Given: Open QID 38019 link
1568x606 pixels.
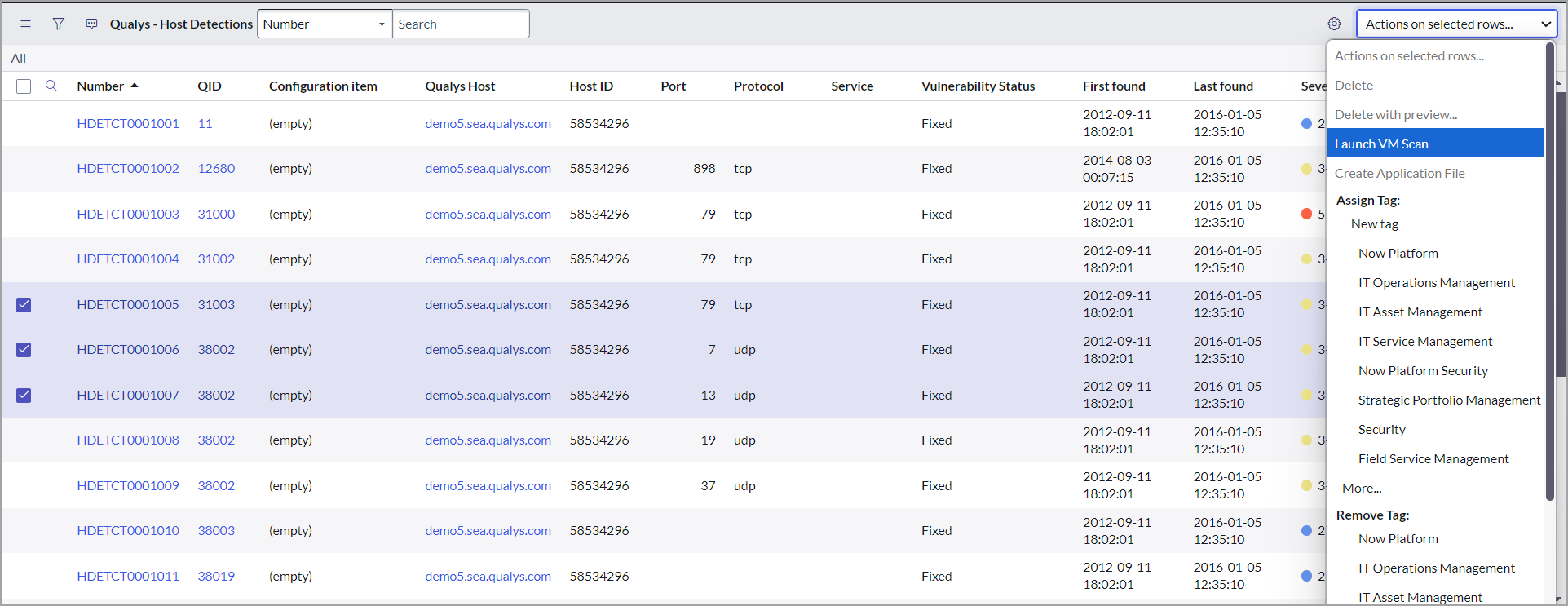Looking at the screenshot, I should (216, 577).
